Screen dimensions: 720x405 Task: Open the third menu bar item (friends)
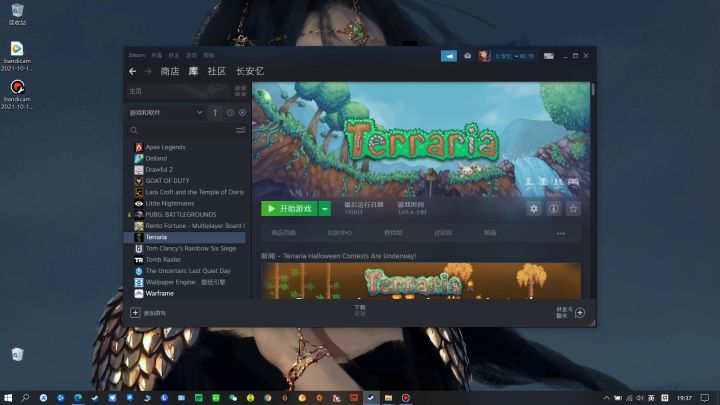[x=174, y=55]
